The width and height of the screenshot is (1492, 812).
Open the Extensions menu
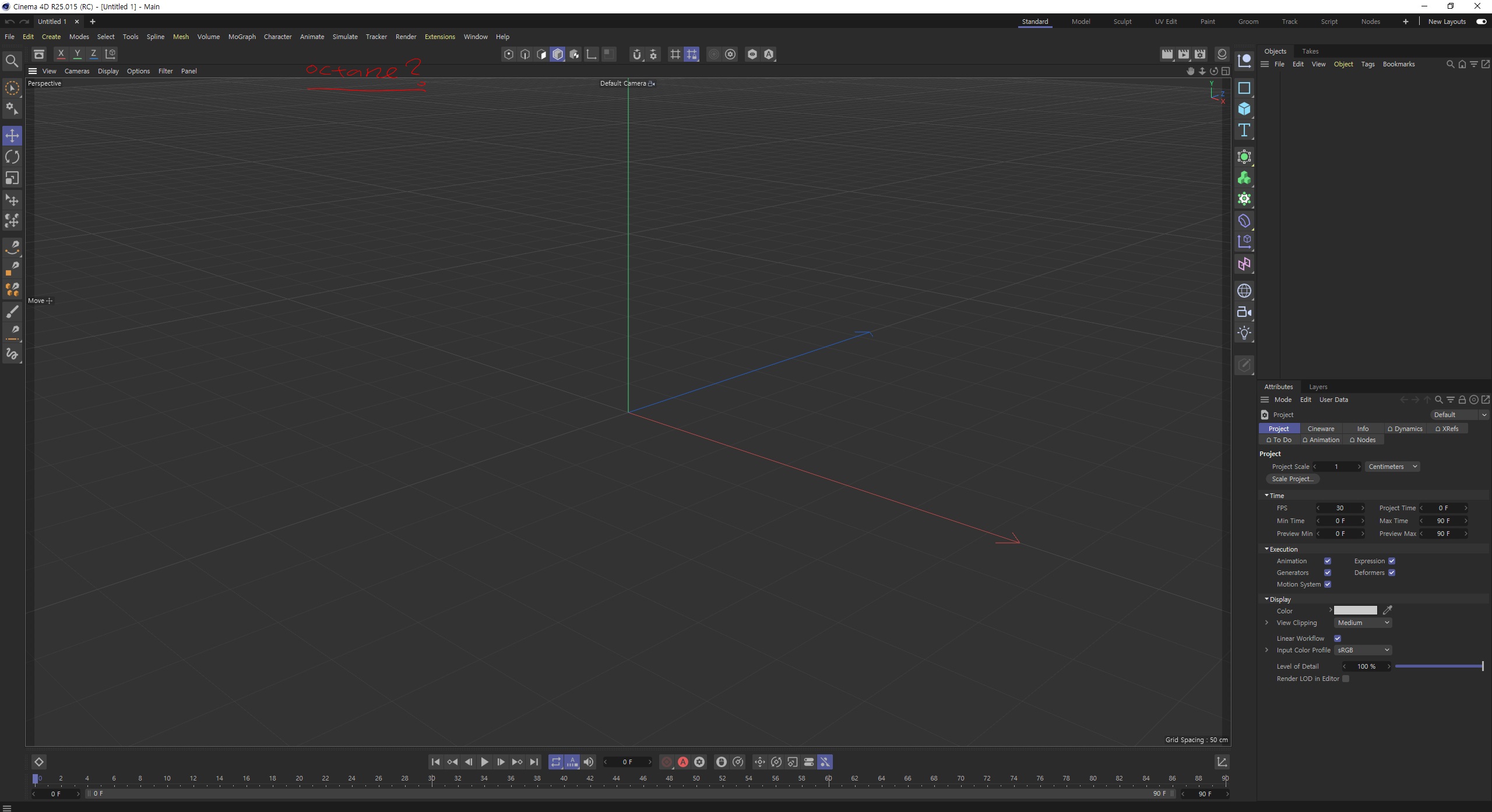[x=439, y=37]
